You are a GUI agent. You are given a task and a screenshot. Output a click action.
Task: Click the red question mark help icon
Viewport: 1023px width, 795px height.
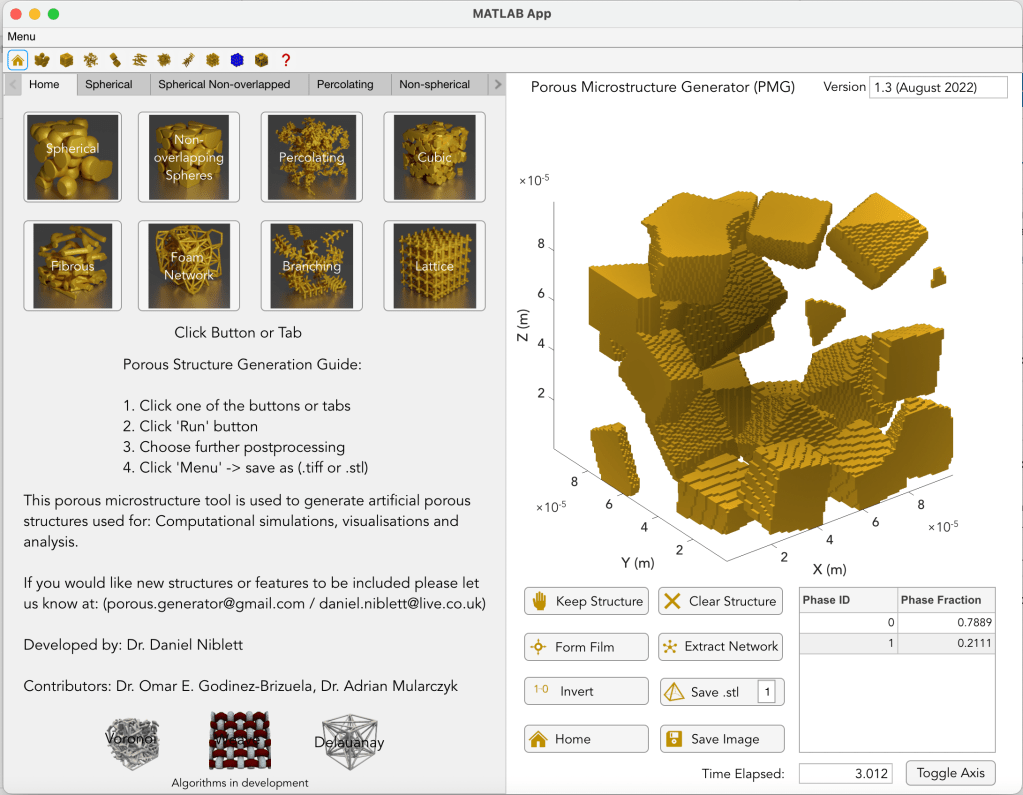286,60
